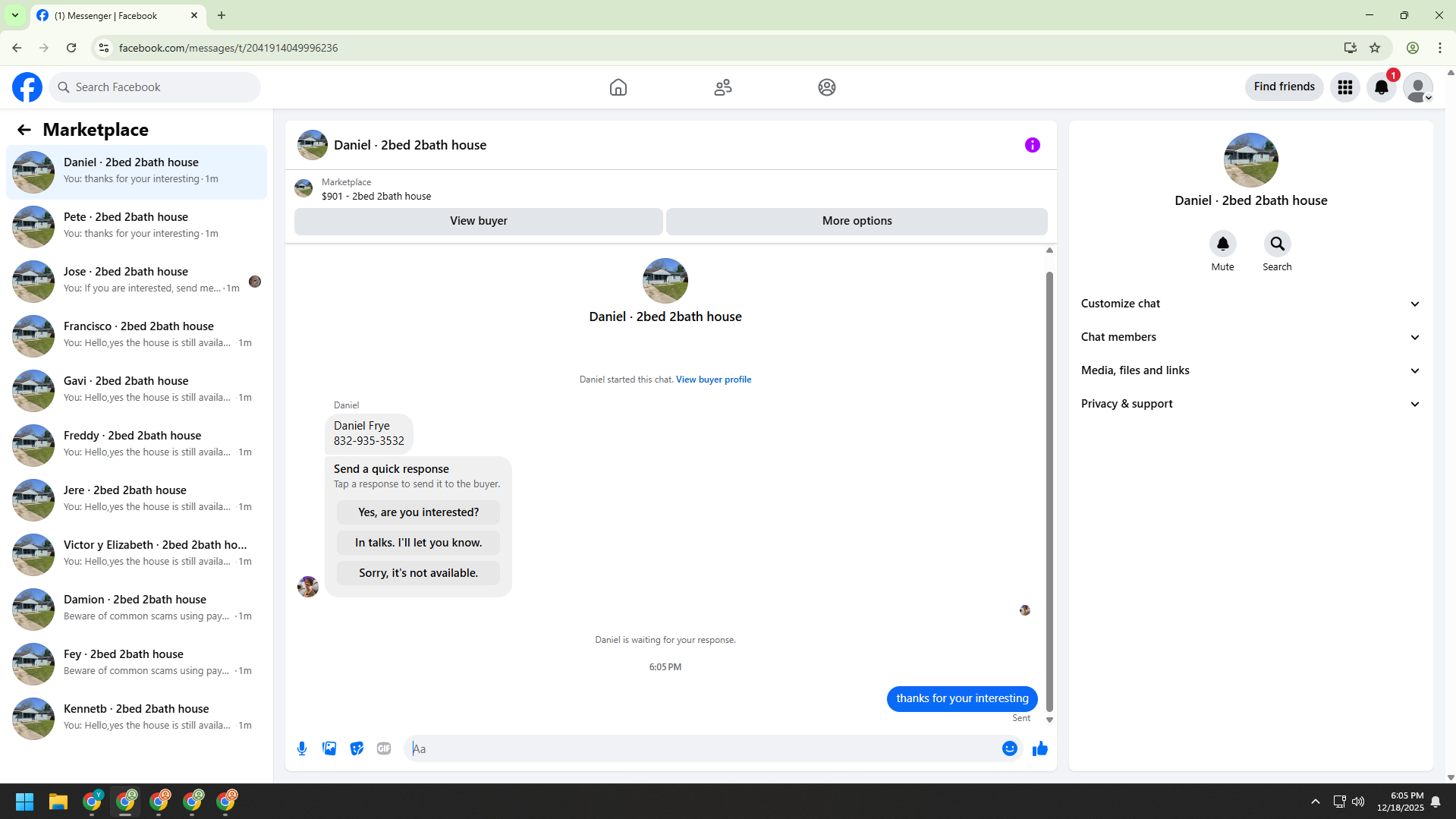Open Windows Start menu

coord(25,802)
